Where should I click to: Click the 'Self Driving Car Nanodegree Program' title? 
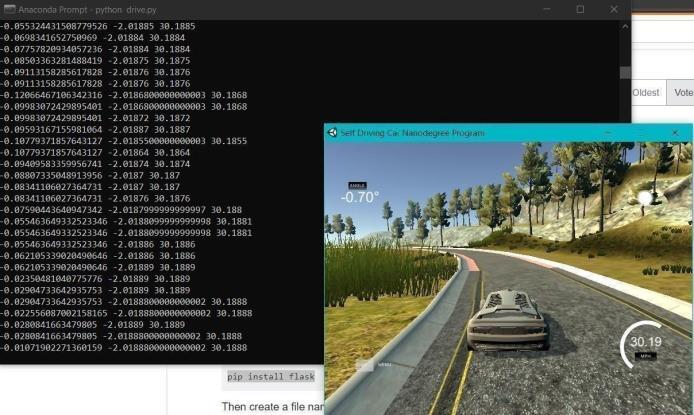[412, 133]
